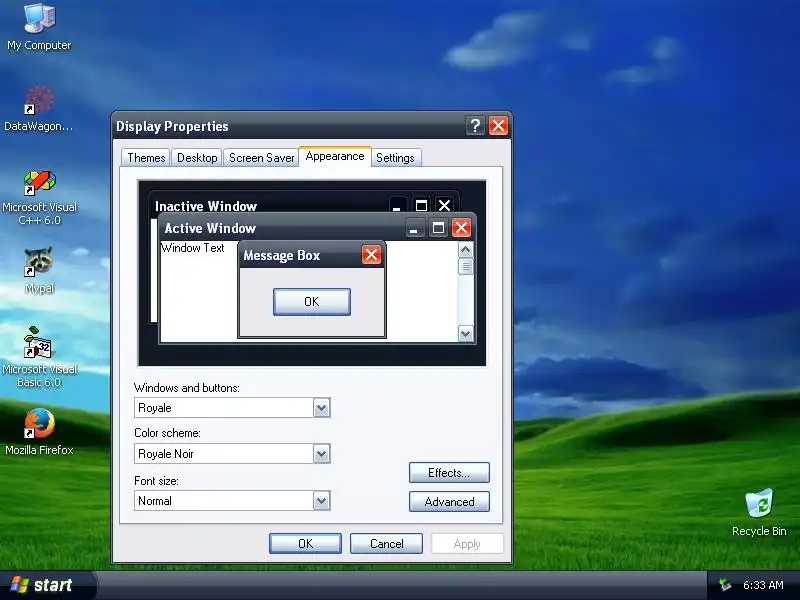Switch to the Screen Saver tab
Screen dimensions: 800x600
coord(261,158)
